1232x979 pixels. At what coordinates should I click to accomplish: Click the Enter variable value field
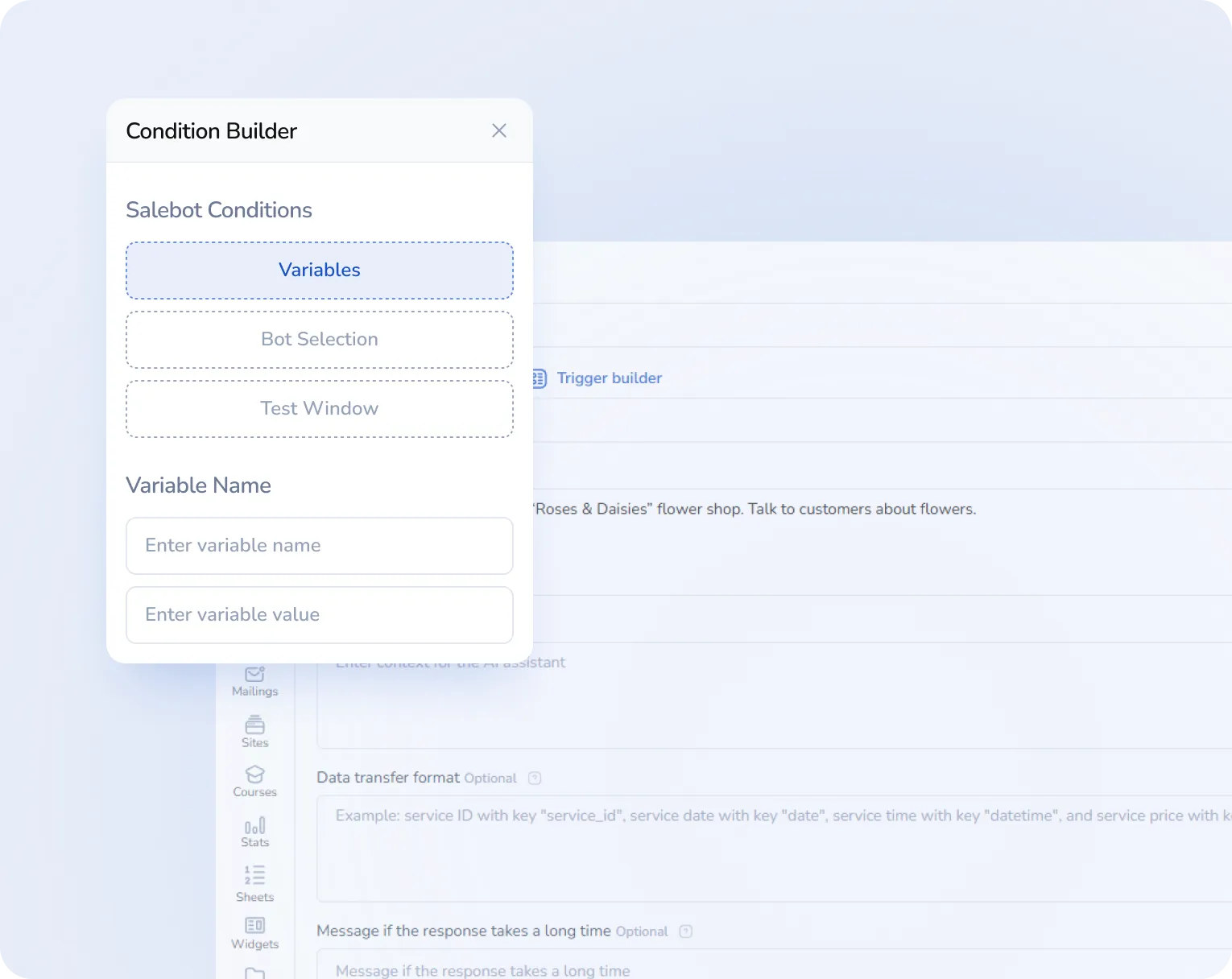(320, 615)
